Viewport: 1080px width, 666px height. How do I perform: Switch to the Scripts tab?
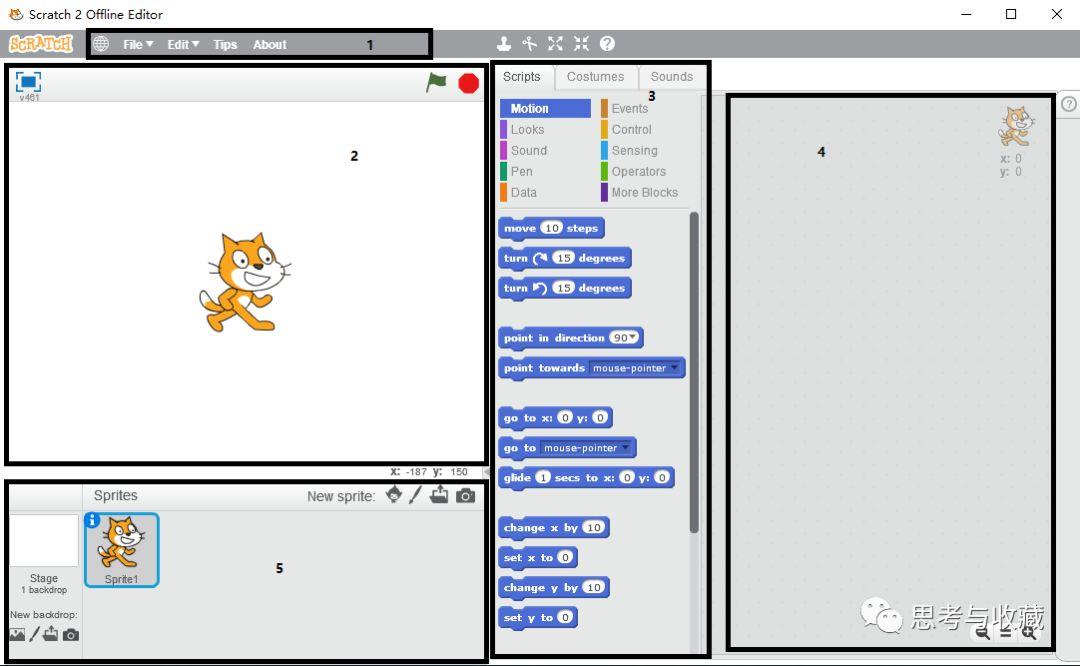point(521,76)
